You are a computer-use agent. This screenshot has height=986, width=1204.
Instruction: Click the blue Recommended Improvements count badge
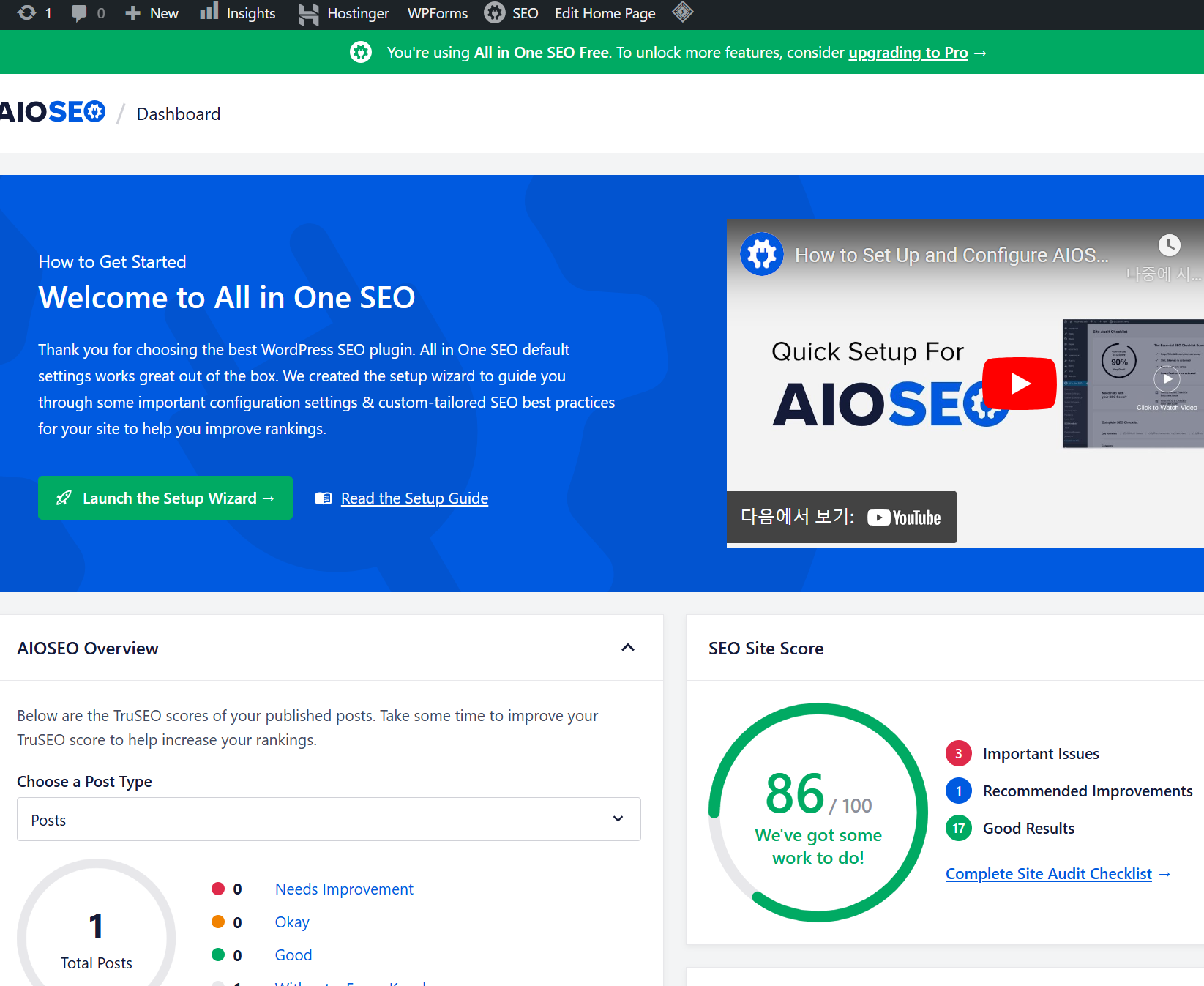pos(959,791)
